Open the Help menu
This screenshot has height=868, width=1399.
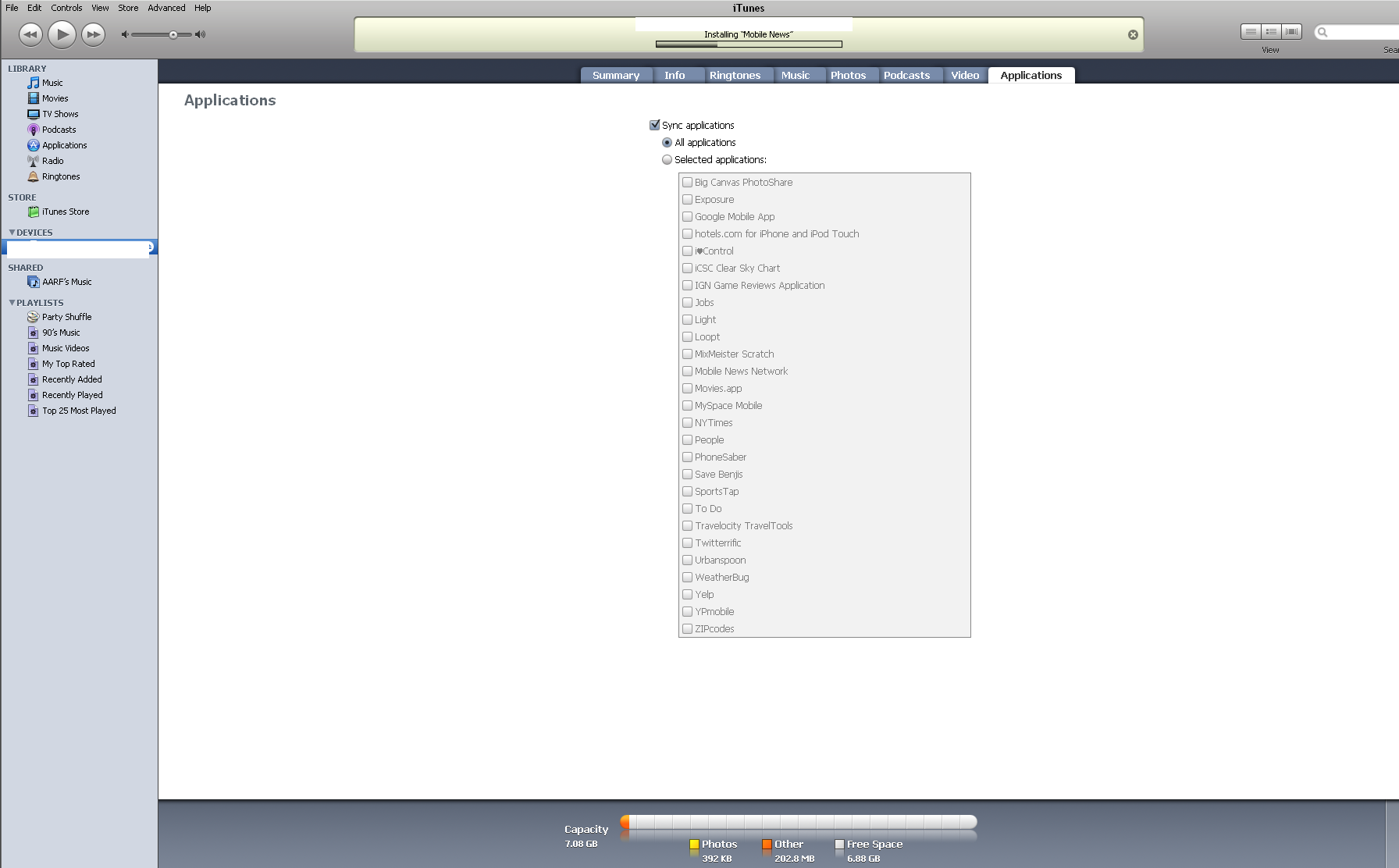click(202, 8)
